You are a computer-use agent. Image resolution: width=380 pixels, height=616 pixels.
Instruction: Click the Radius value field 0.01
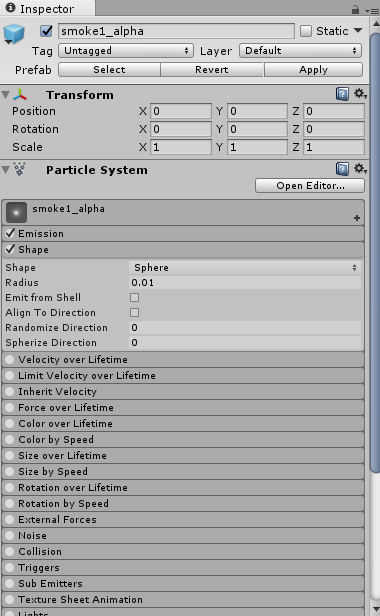[x=244, y=282]
